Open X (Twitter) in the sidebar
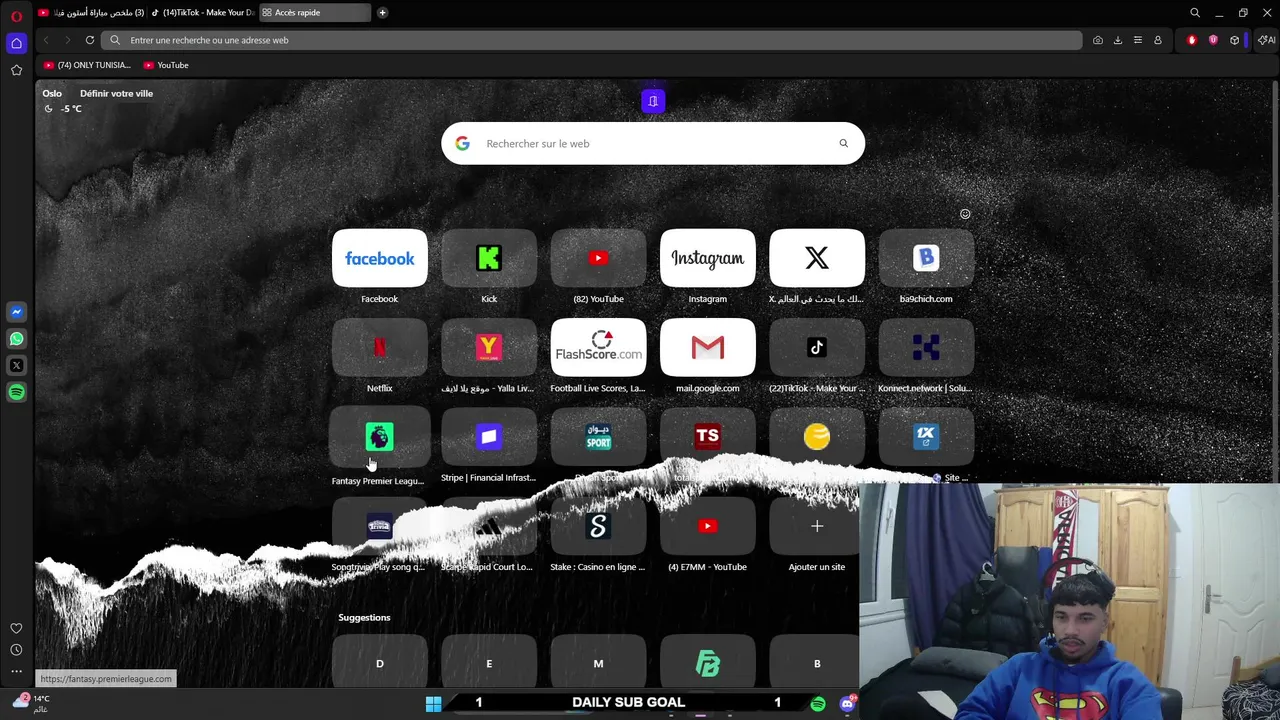This screenshot has height=720, width=1280. pos(16,366)
